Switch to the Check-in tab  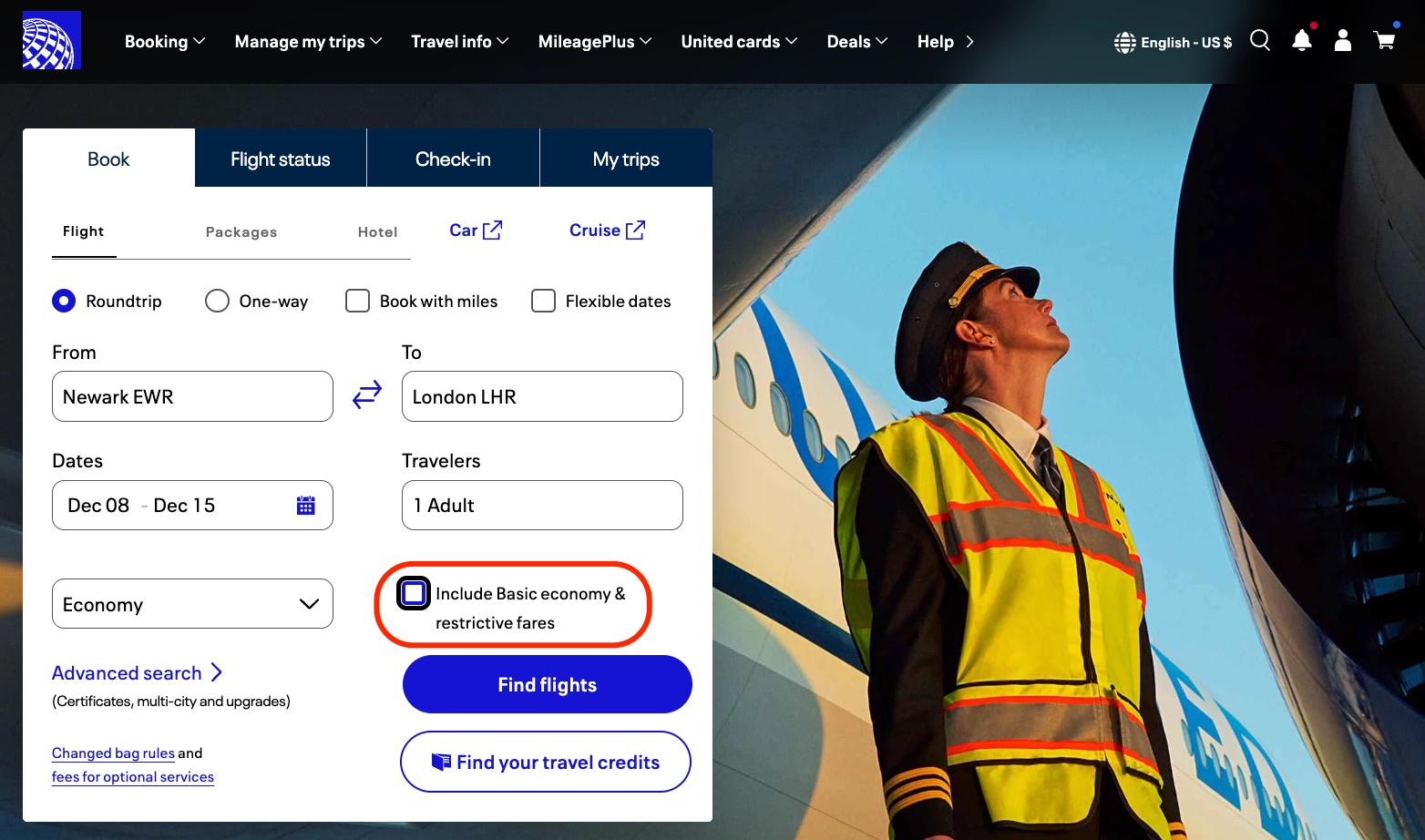point(453,159)
